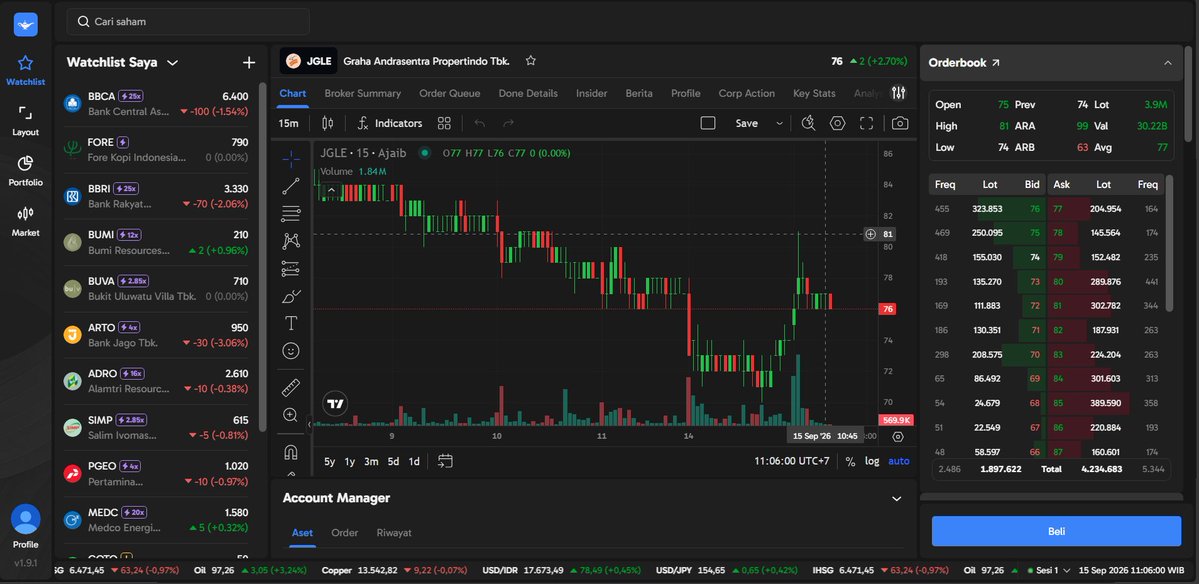Toggle the auto scale
Image resolution: width=1199 pixels, height=584 pixels.
point(898,461)
